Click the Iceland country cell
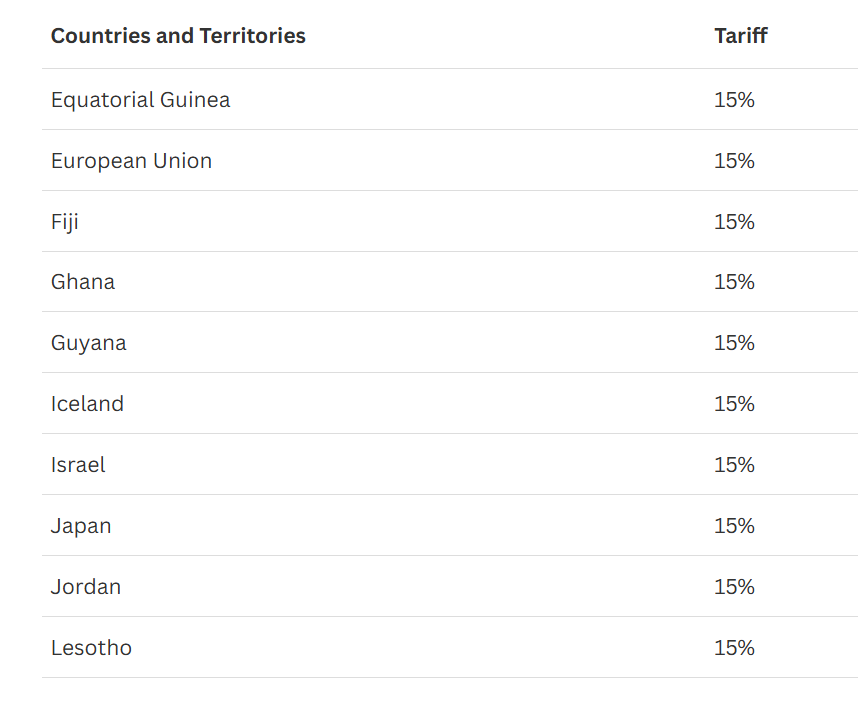 tap(88, 404)
